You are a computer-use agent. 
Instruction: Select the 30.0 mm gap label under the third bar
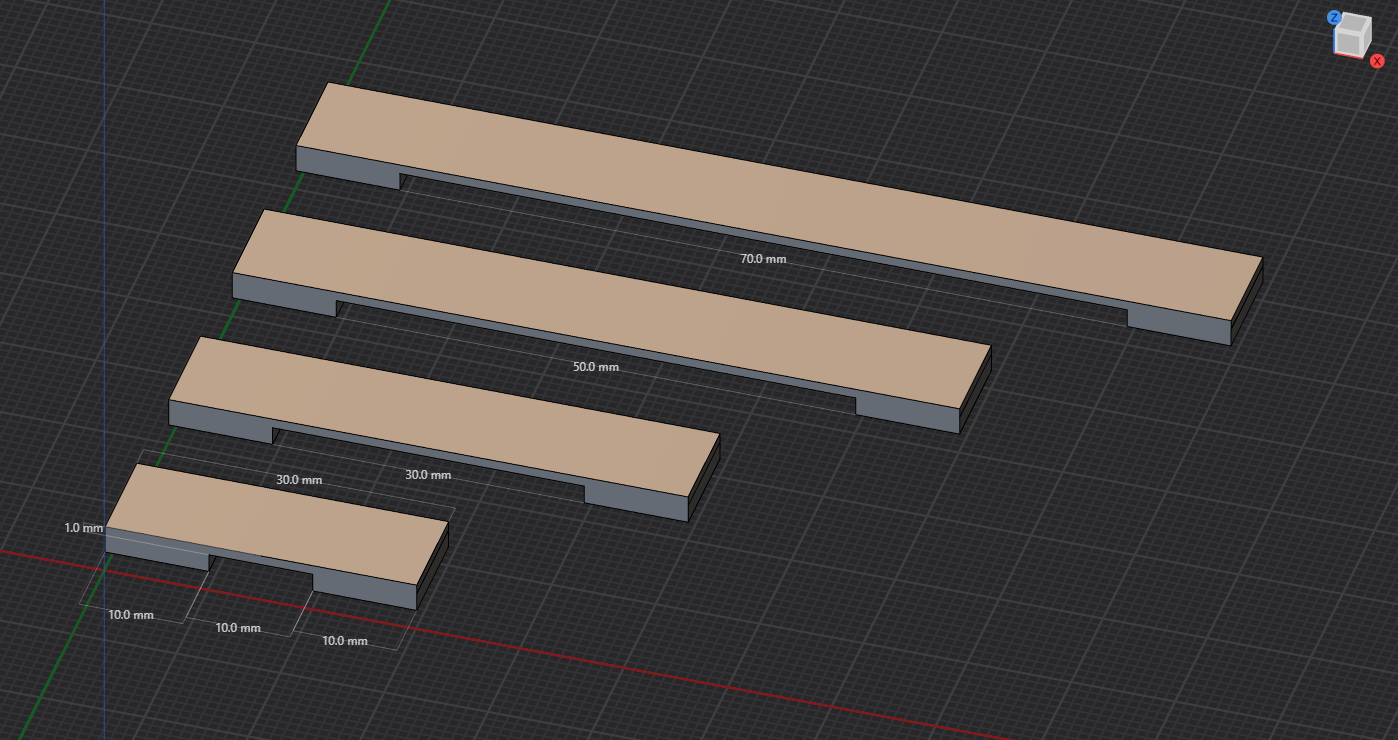[428, 475]
